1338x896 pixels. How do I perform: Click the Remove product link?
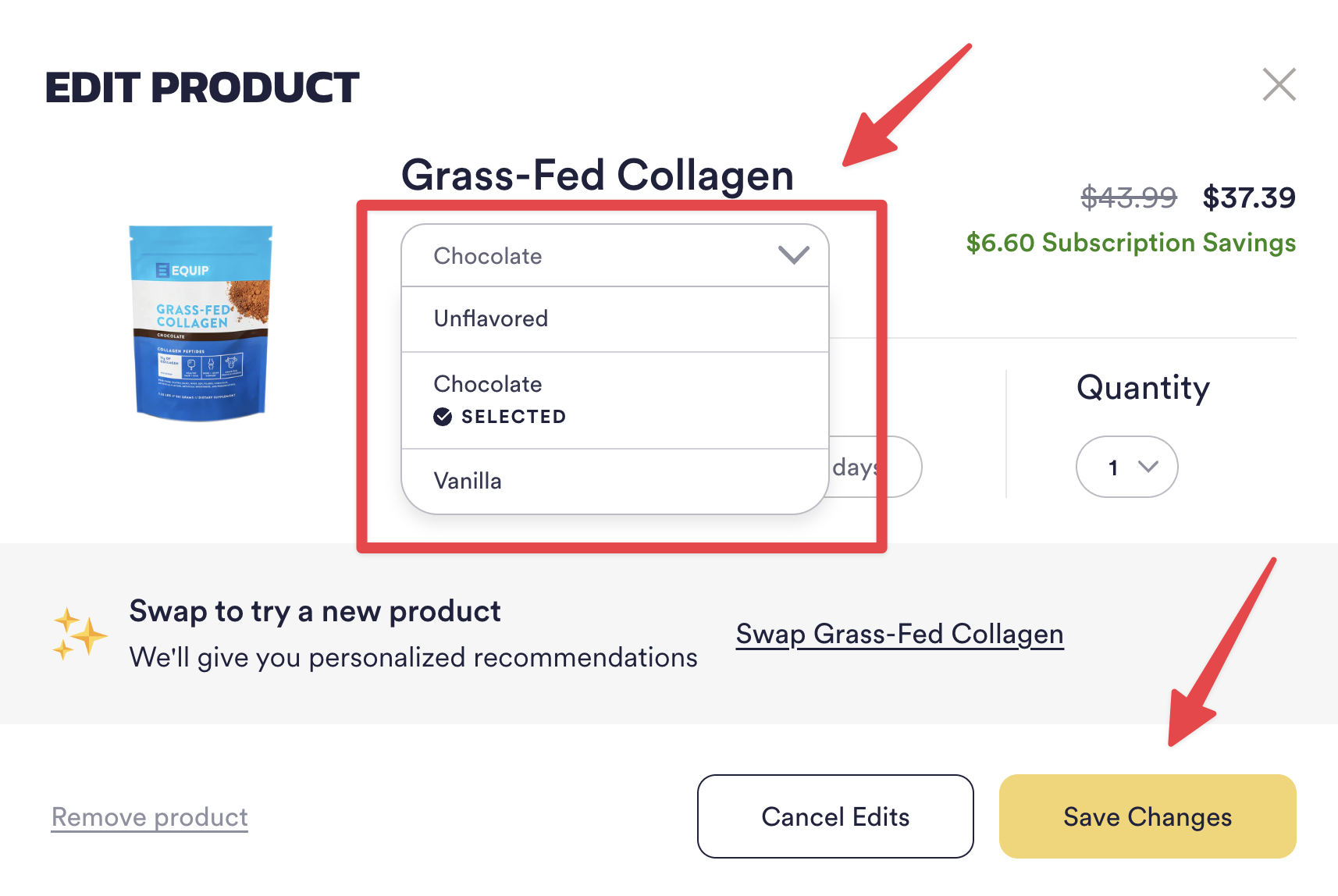[150, 817]
